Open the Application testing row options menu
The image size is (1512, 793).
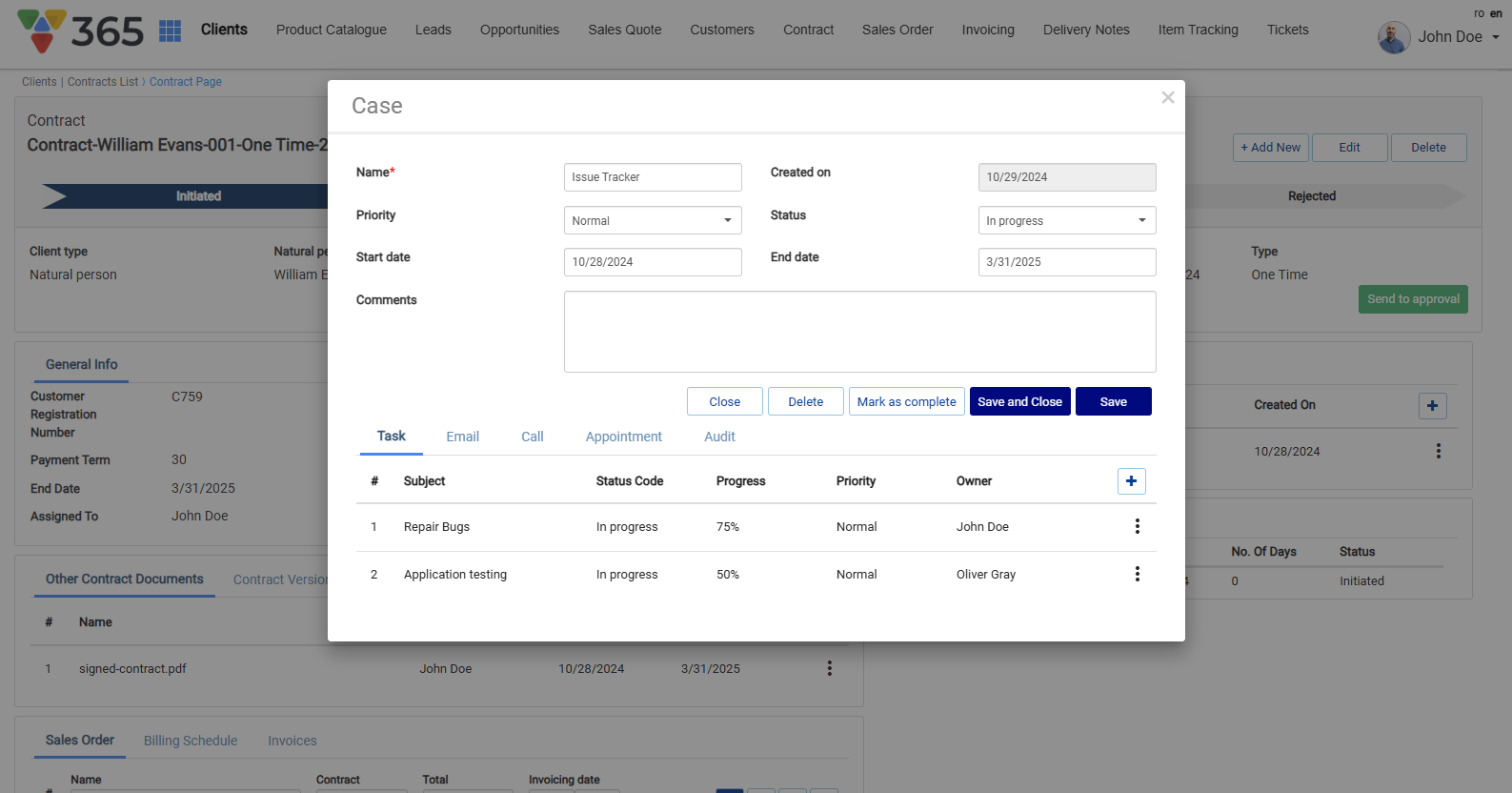1137,574
